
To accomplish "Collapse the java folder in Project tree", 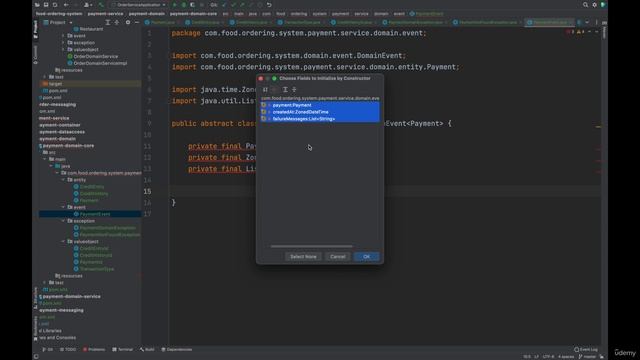I will 51,166.
